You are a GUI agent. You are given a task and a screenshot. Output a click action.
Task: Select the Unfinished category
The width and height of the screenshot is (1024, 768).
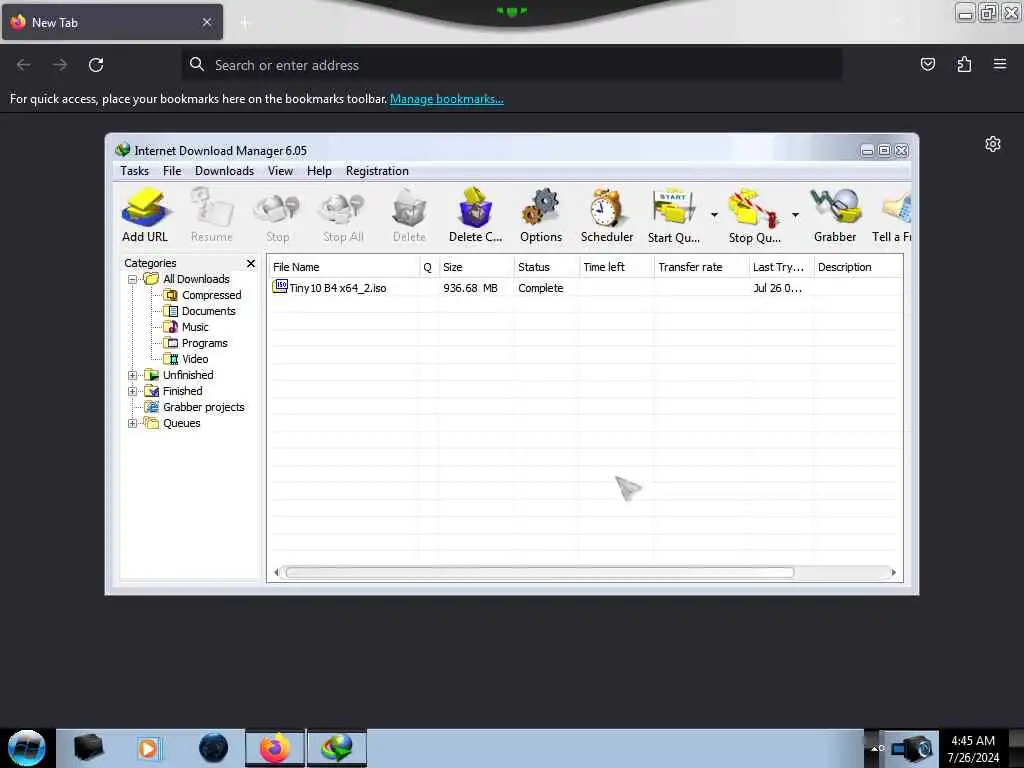click(x=188, y=375)
